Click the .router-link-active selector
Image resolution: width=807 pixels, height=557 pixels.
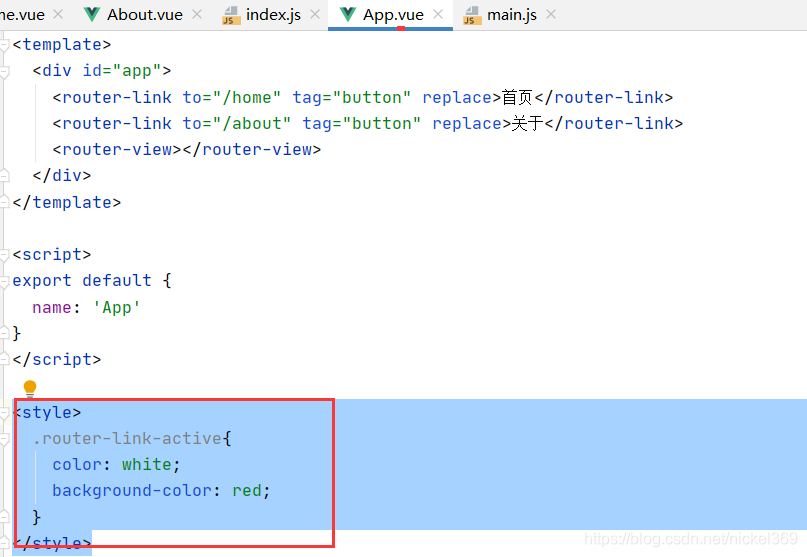click(x=127, y=439)
